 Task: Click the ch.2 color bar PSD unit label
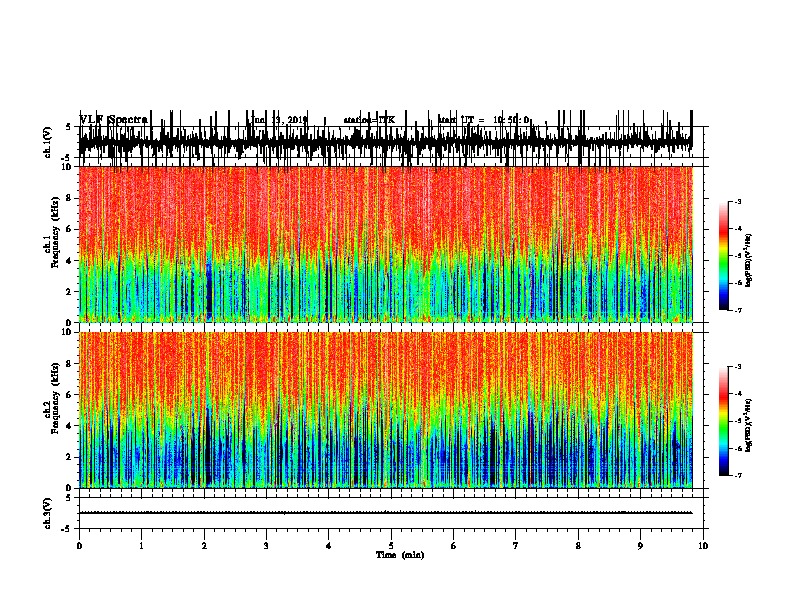(x=749, y=425)
